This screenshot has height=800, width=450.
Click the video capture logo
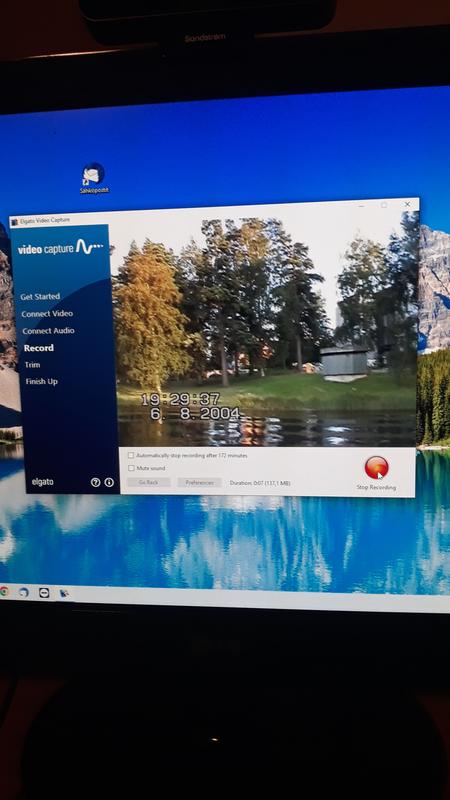coord(61,248)
